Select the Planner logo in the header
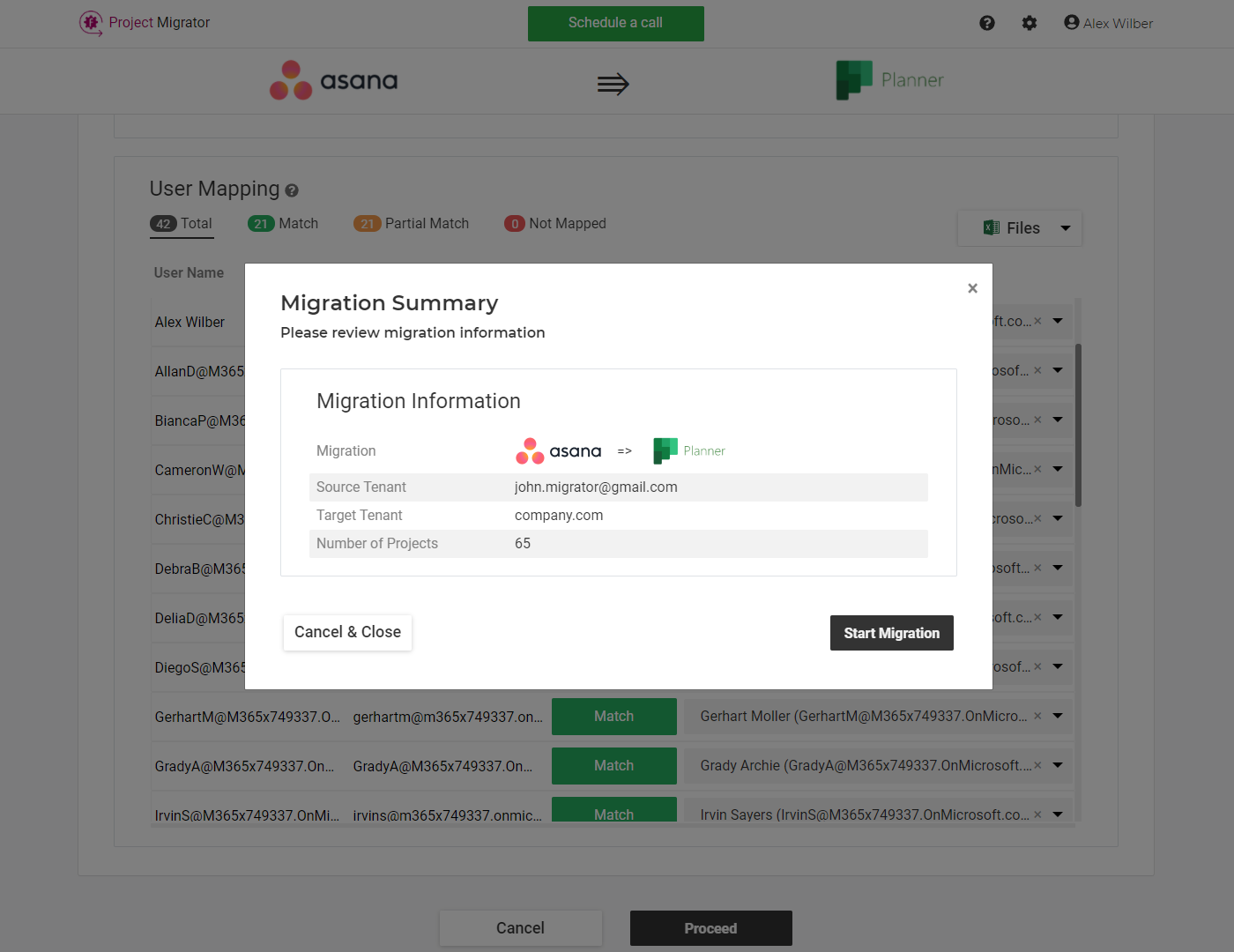Viewport: 1234px width, 952px height. 888,80
